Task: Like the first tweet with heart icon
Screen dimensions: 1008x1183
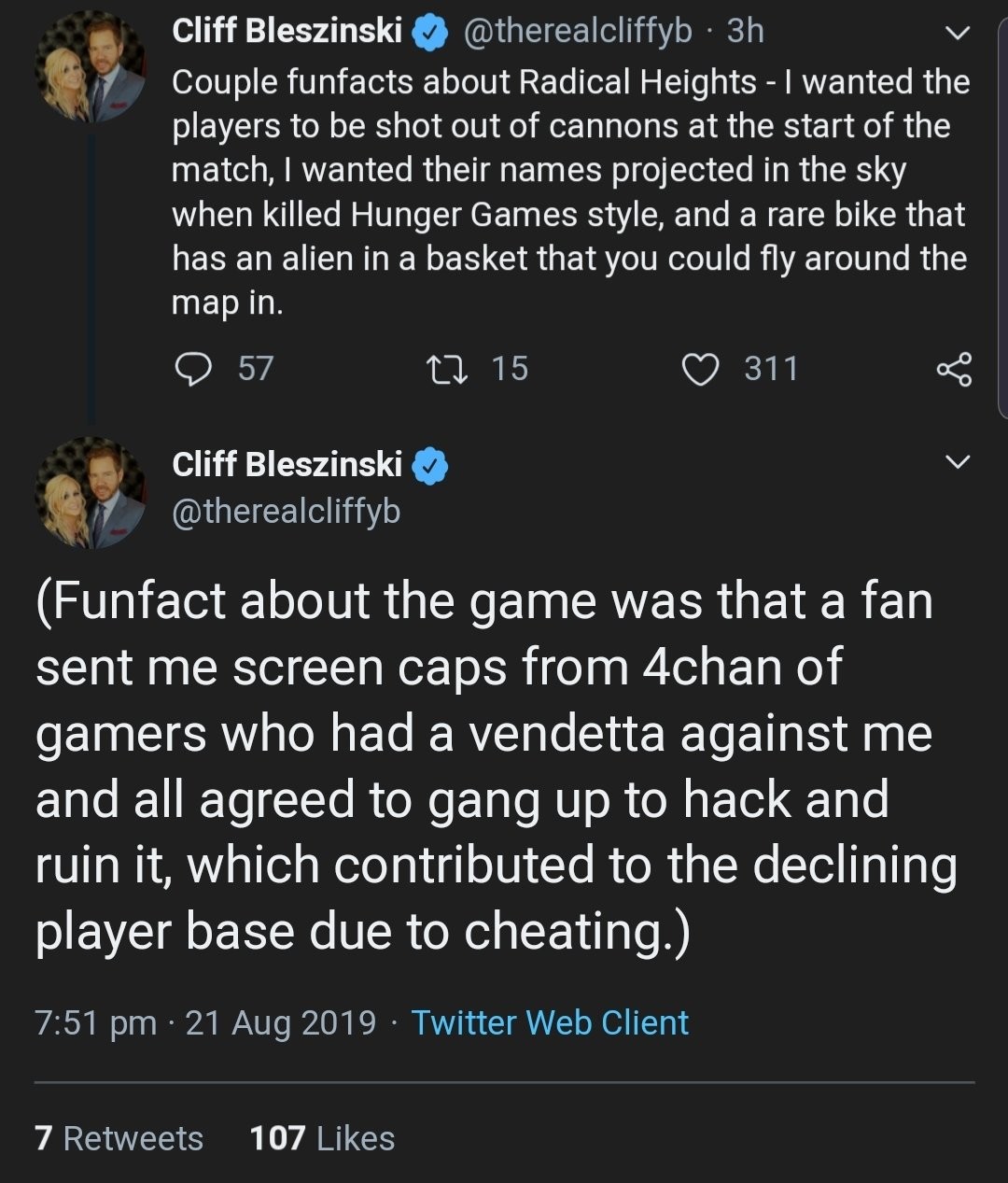Action: click(x=700, y=369)
